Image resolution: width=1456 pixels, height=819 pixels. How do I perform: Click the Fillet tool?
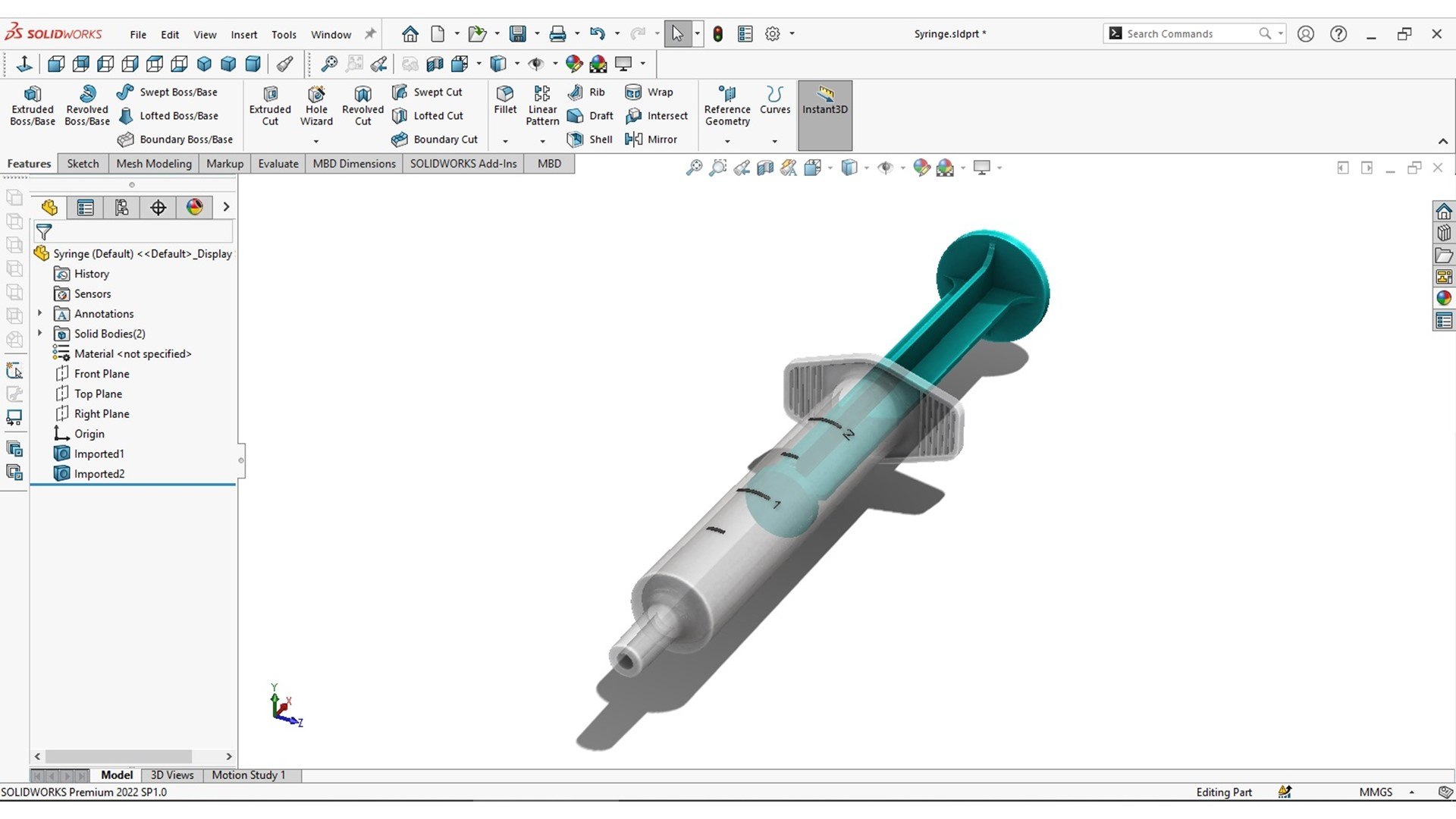(505, 100)
